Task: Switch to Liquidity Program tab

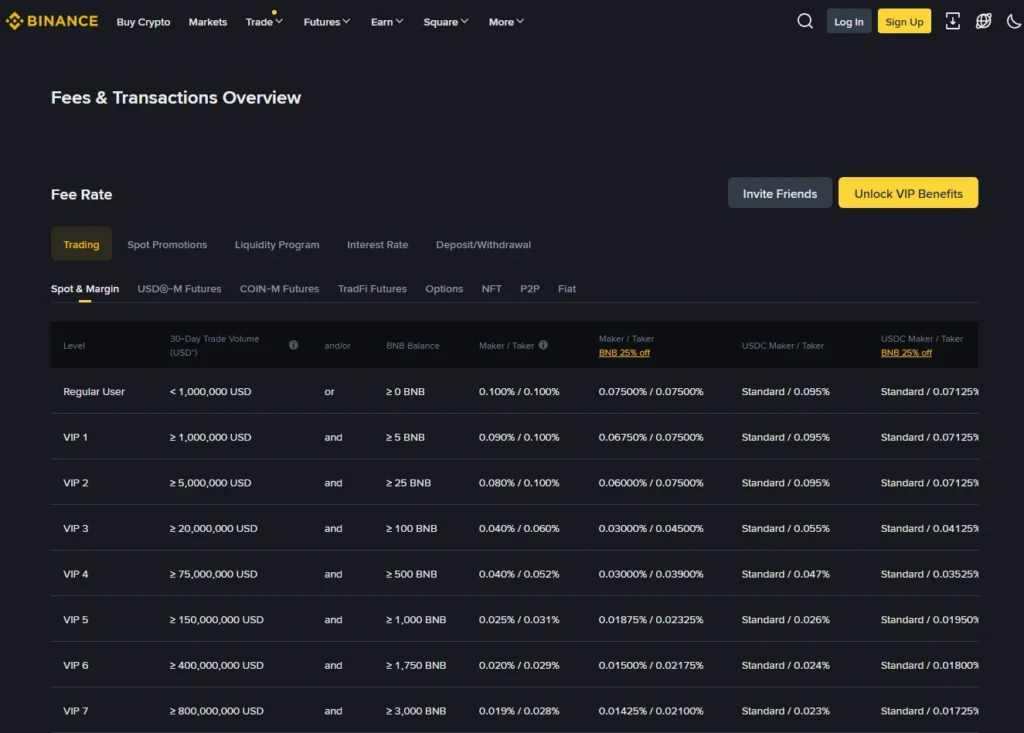Action: [277, 244]
